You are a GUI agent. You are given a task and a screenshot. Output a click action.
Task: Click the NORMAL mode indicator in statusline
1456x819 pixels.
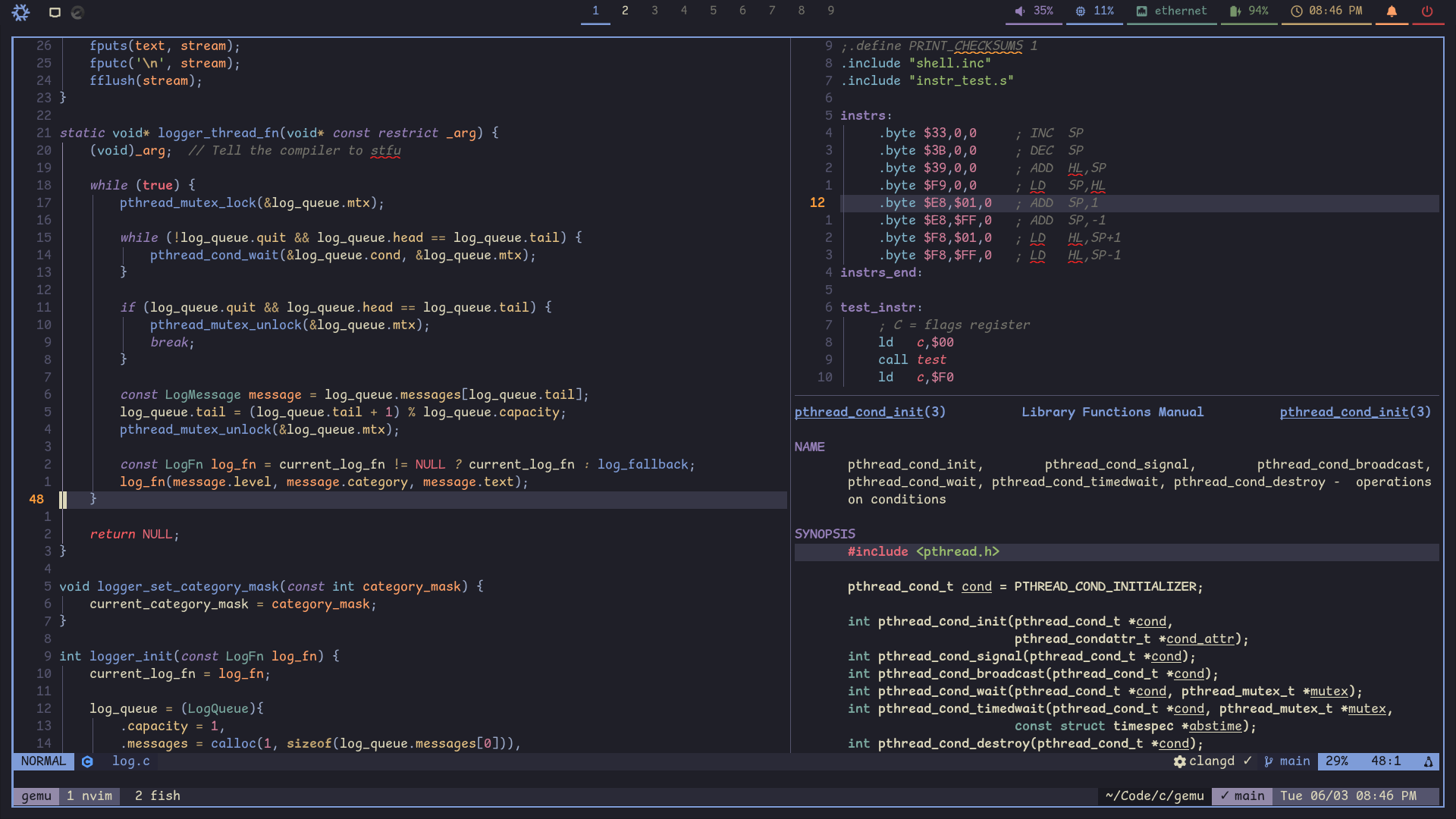point(43,761)
